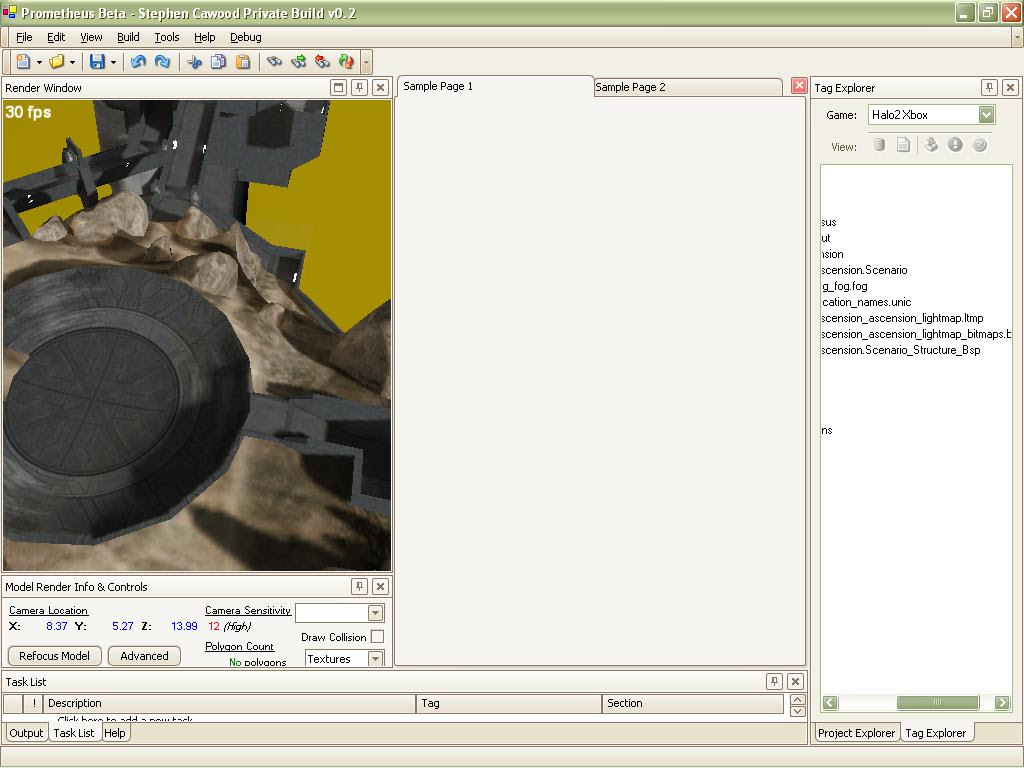The height and width of the screenshot is (768, 1024).
Task: Click the Paste clipboard icon
Action: click(x=242, y=61)
